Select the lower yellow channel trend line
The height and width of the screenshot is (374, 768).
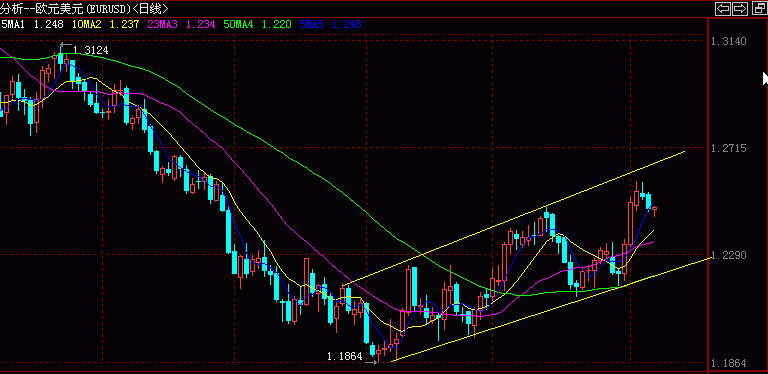coord(551,309)
